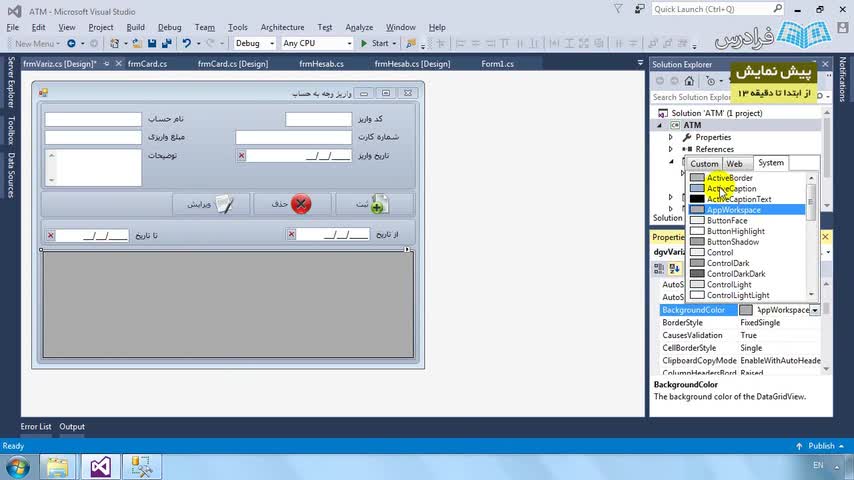Pick the ControlDarkDark color swatch
This screenshot has height=480, width=854.
pos(697,274)
